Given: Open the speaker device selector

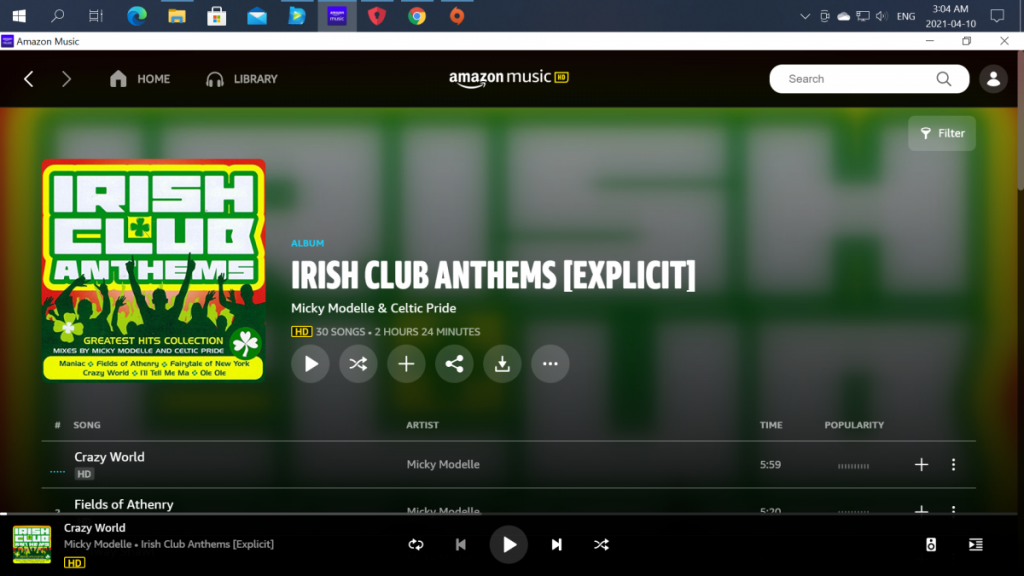Looking at the screenshot, I should (x=931, y=545).
